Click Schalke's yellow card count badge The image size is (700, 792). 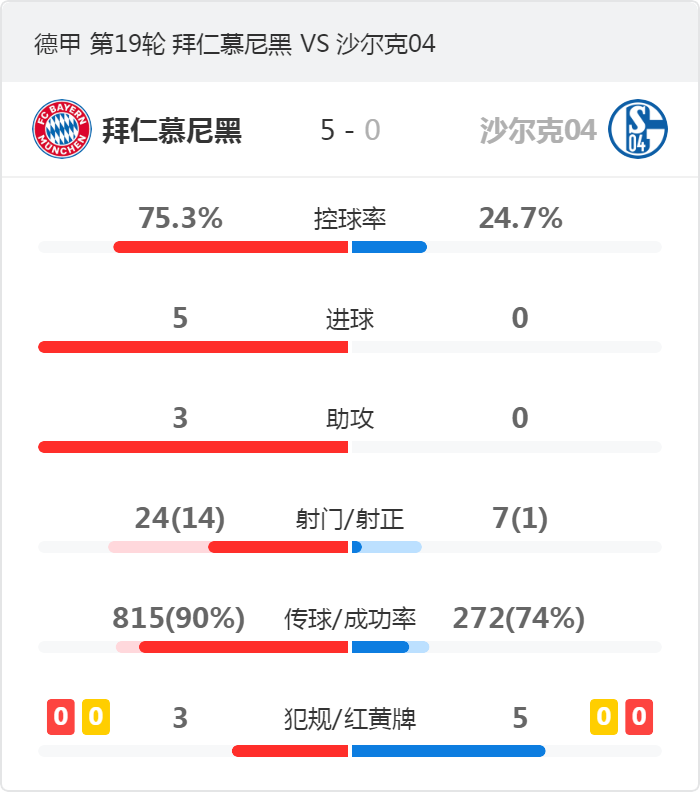click(604, 717)
